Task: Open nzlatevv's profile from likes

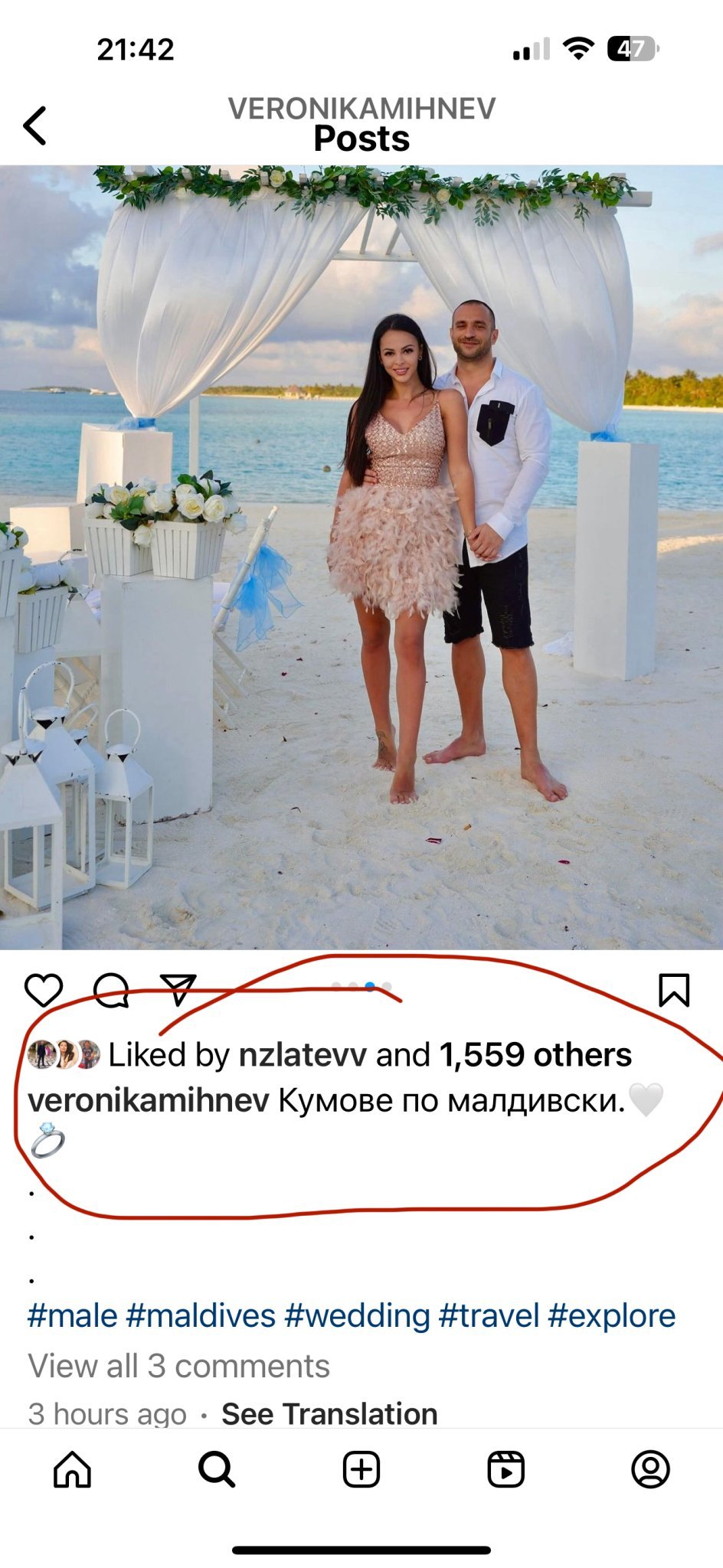Action: coord(303,1055)
